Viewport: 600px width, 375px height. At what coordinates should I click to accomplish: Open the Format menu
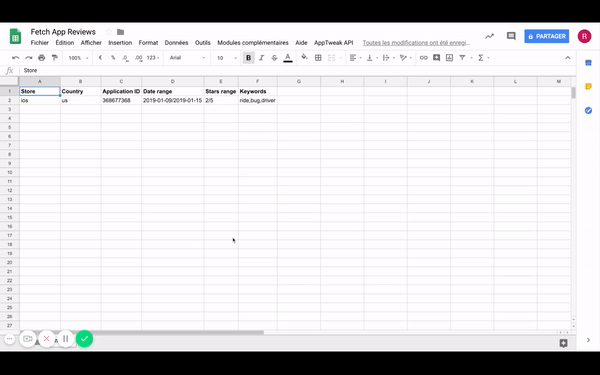point(148,43)
